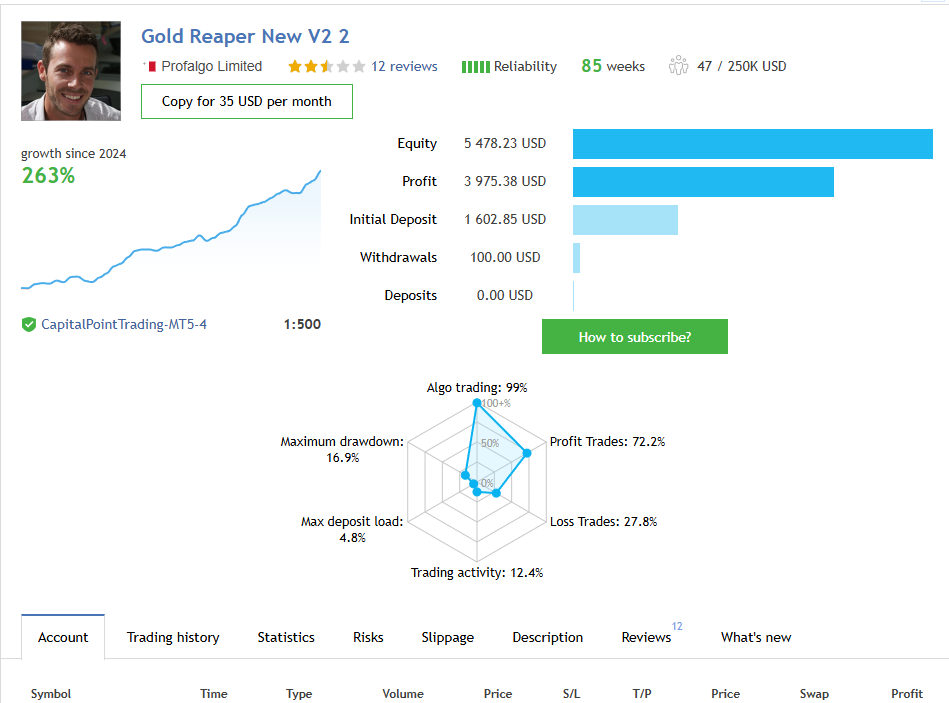The image size is (949, 703).
Task: Click the green verified shield icon
Action: (x=28, y=325)
